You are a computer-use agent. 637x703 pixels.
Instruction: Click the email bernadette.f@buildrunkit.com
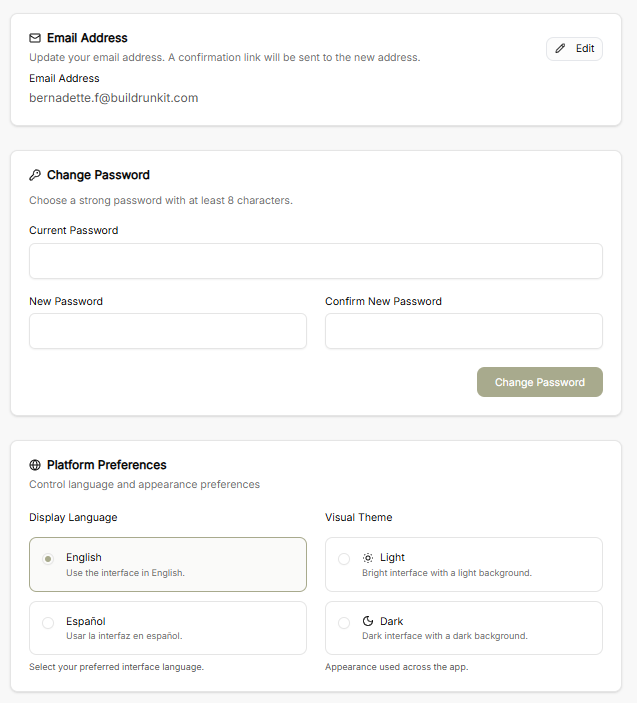coord(113,98)
